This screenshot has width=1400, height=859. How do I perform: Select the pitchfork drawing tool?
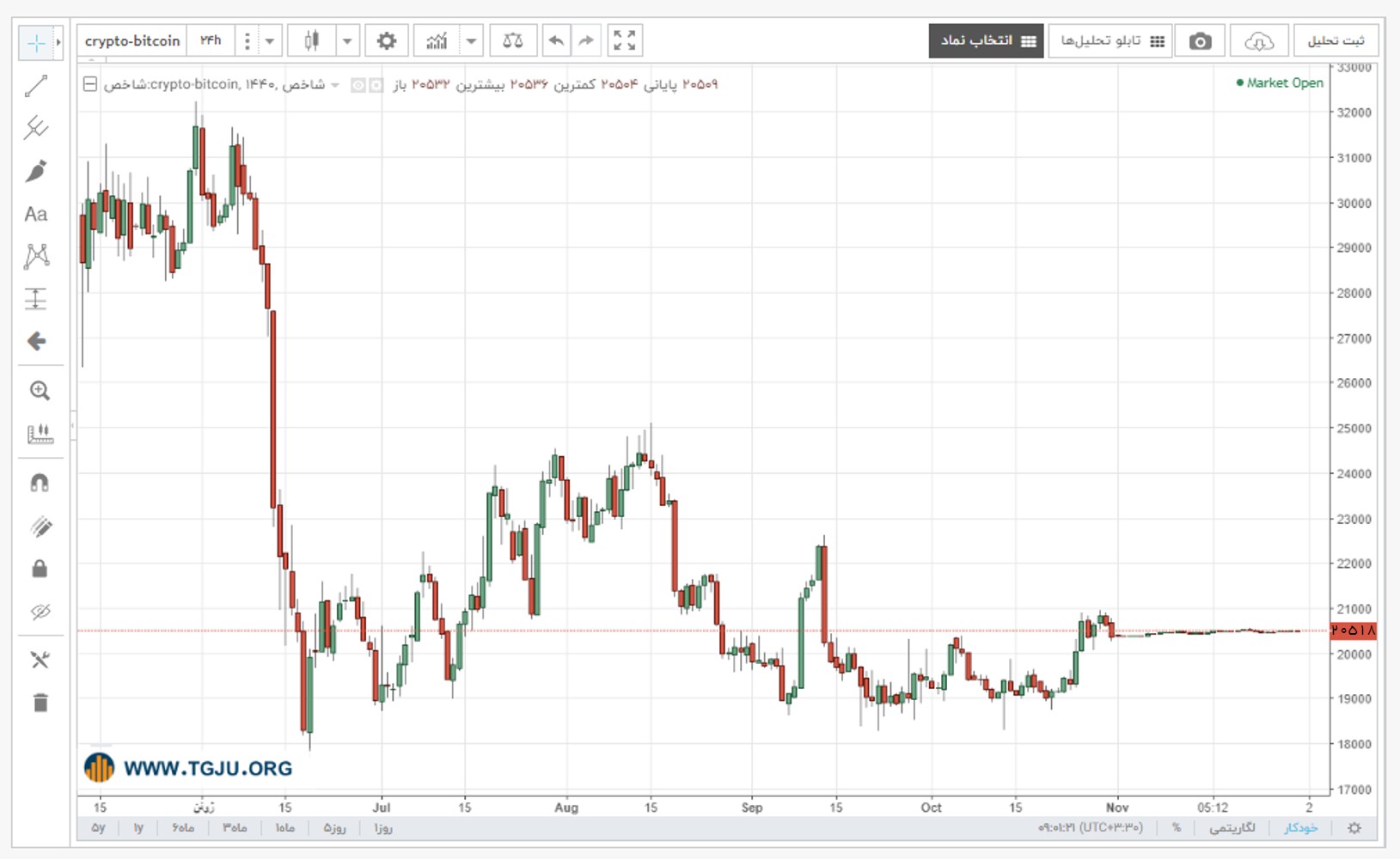click(x=36, y=128)
